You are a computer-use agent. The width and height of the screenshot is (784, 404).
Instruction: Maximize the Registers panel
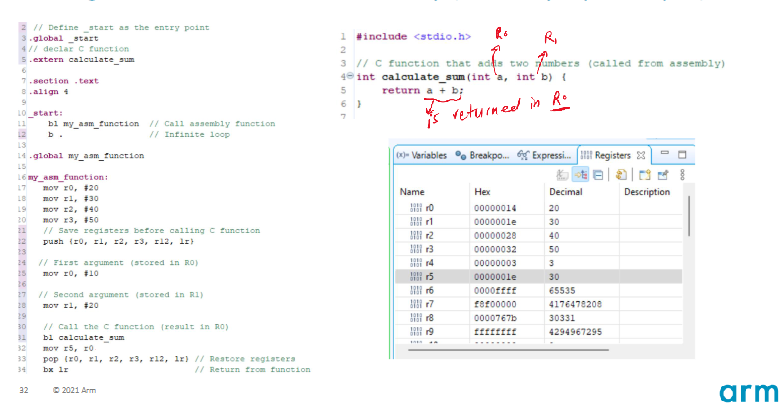click(682, 154)
